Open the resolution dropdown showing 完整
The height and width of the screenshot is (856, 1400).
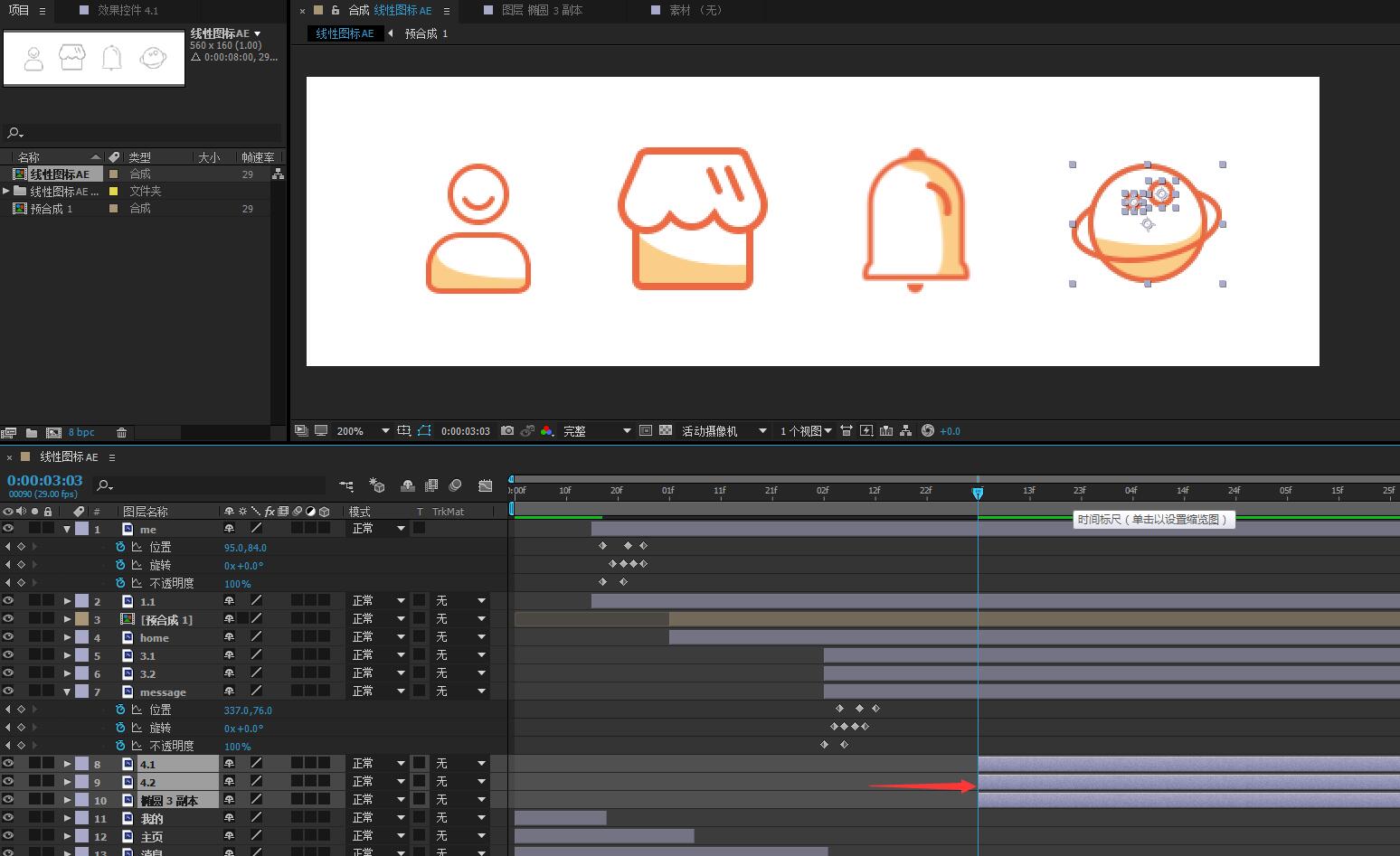(626, 431)
